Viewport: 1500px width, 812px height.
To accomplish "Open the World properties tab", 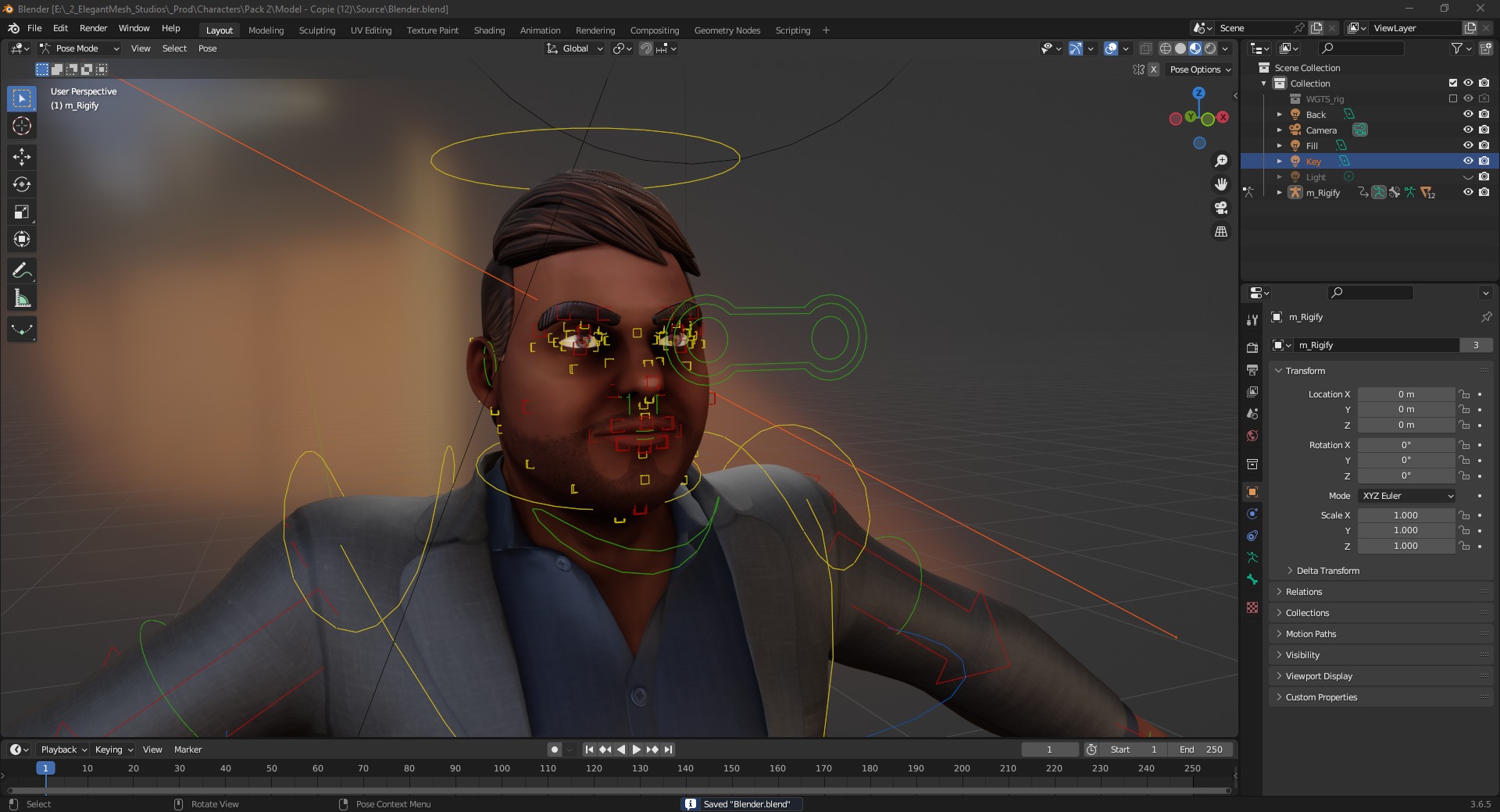I will click(1252, 436).
